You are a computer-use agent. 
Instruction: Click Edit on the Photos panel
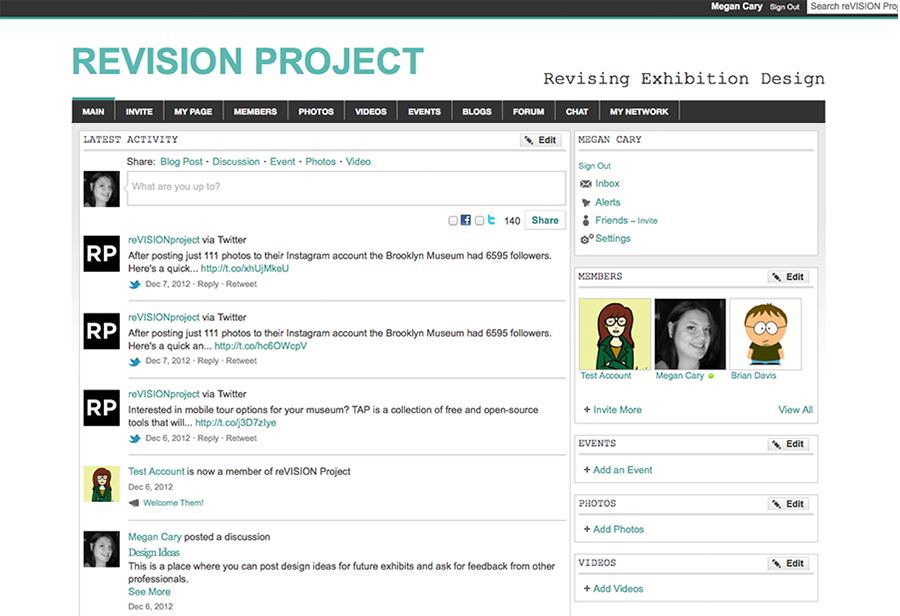[789, 504]
